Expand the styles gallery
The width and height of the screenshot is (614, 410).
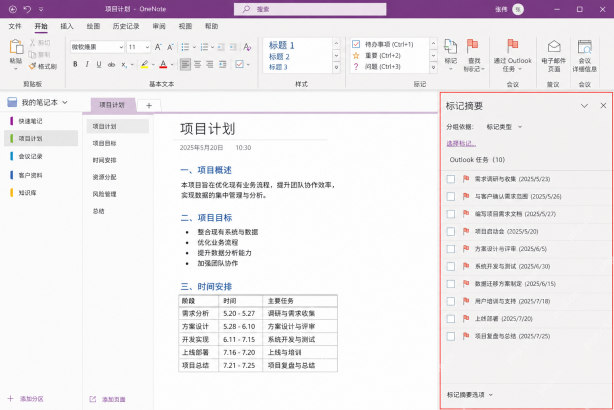click(x=336, y=67)
